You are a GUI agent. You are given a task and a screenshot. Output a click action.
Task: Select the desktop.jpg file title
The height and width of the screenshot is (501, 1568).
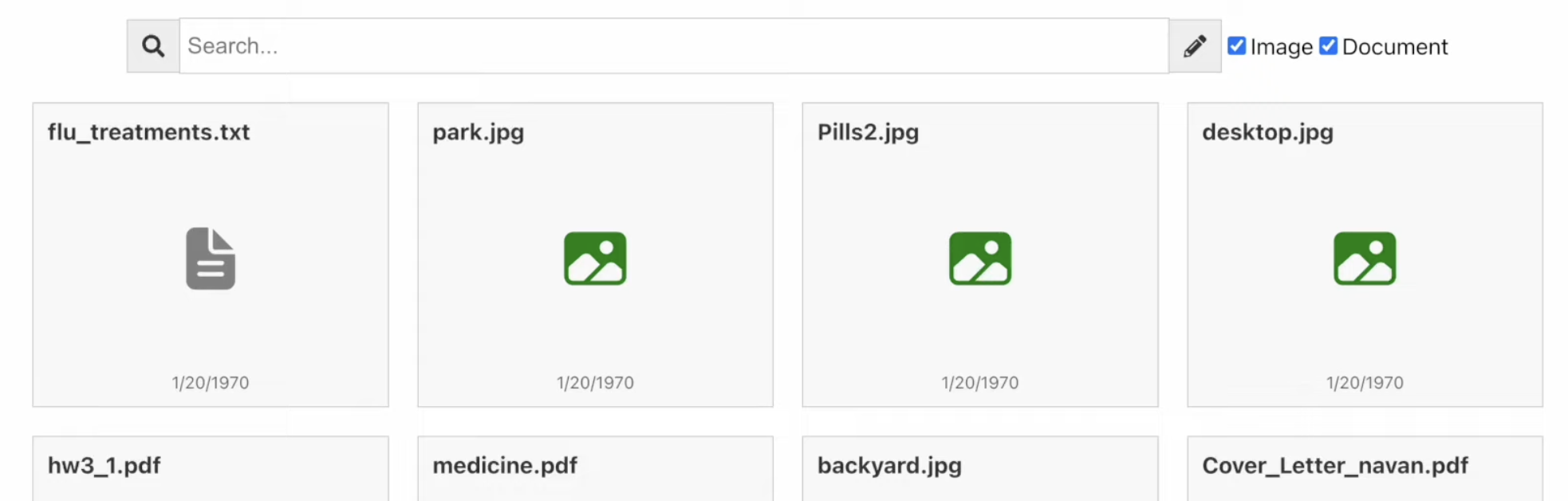point(1267,132)
